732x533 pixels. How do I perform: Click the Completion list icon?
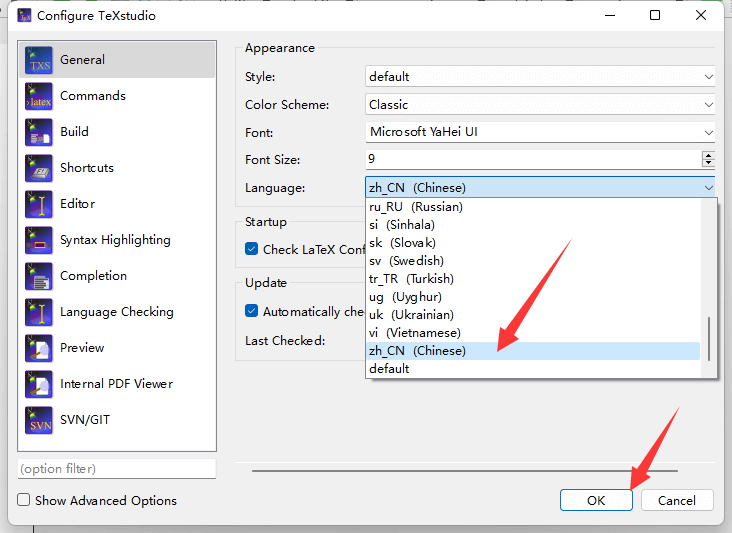[x=39, y=276]
